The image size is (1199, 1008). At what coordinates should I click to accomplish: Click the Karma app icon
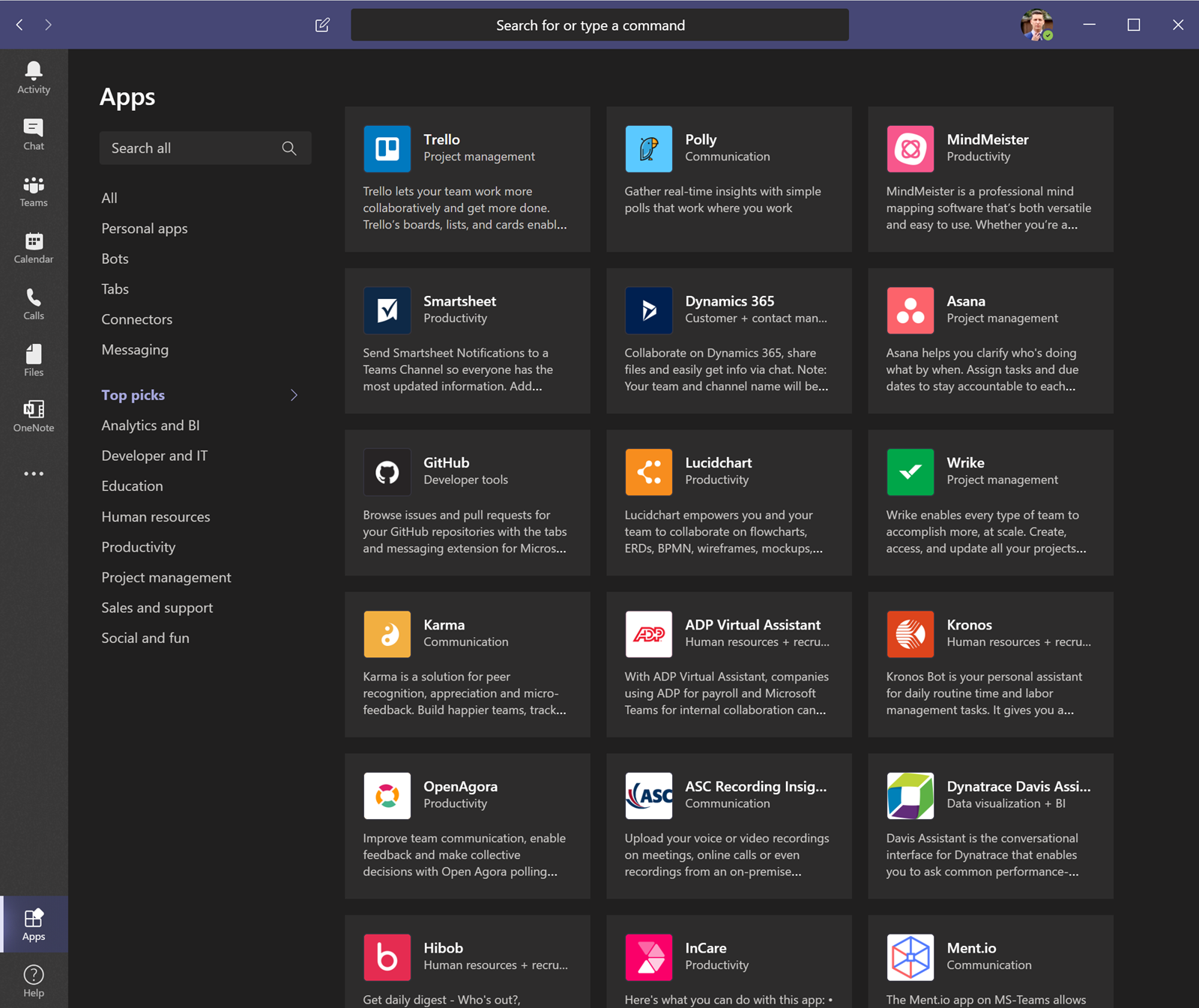pos(387,634)
